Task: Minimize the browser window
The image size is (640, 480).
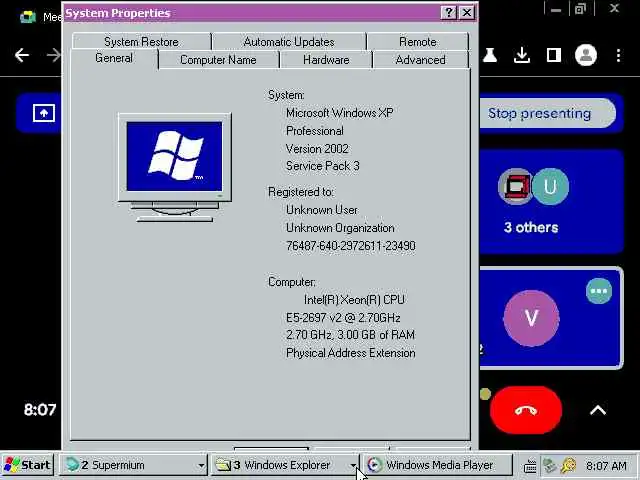Action: (556, 9)
